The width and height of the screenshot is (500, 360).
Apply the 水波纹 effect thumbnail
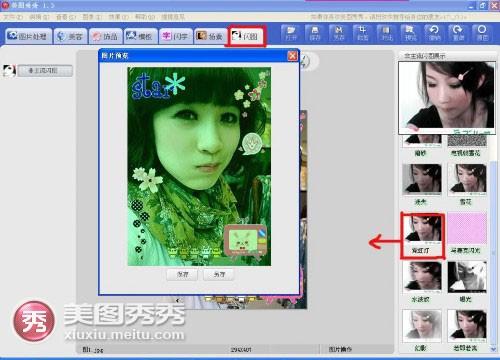click(x=422, y=277)
